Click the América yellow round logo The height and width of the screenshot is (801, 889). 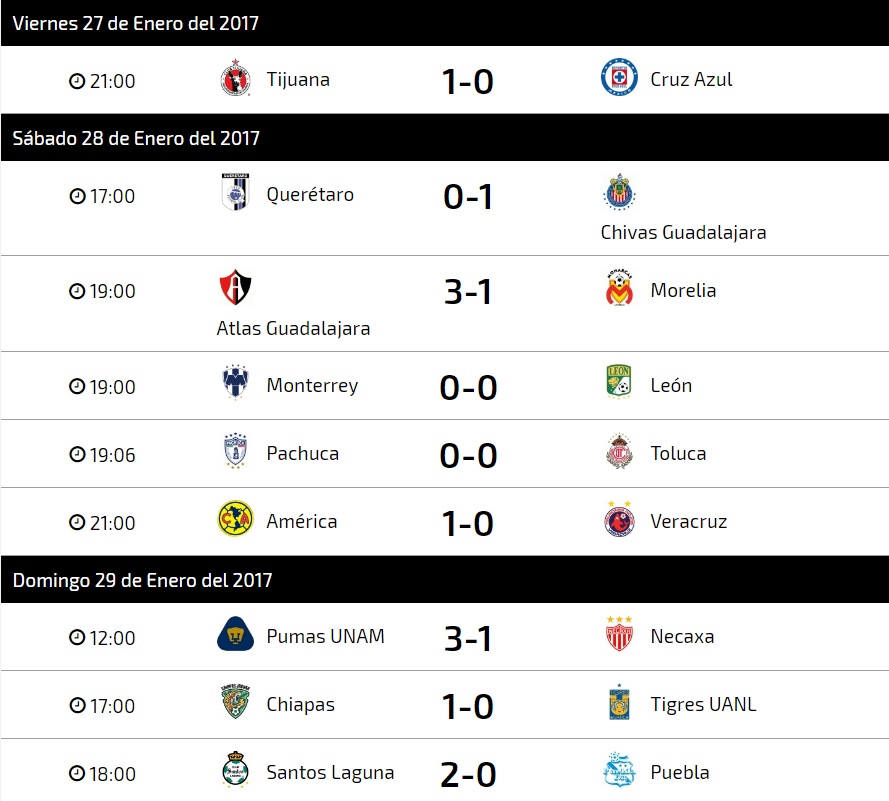coord(235,519)
